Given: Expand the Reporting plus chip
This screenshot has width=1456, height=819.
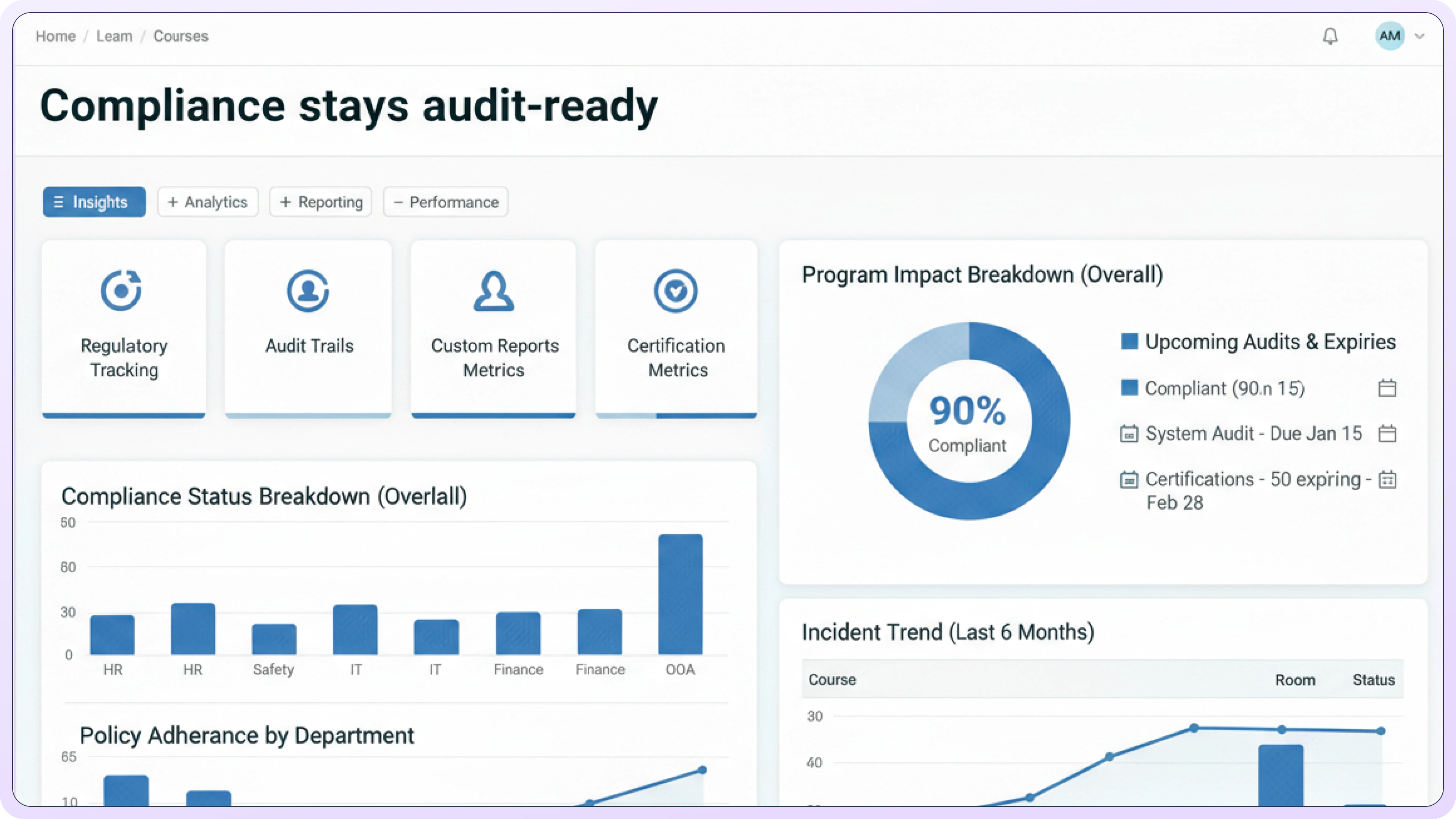Looking at the screenshot, I should point(320,202).
